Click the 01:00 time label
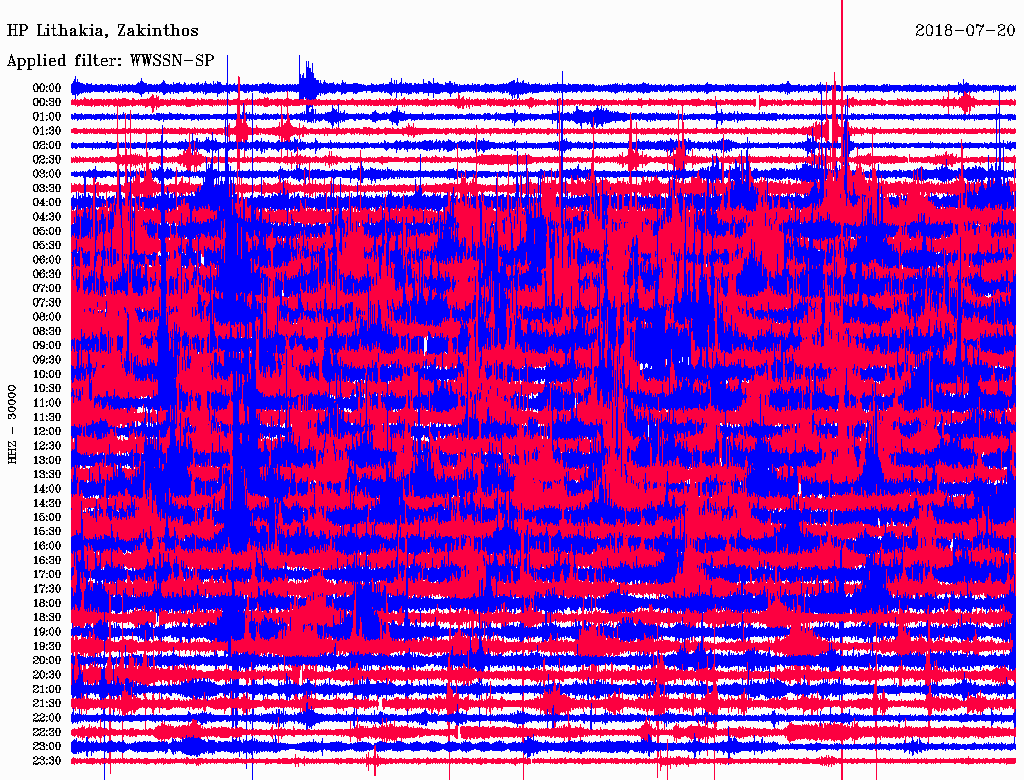Screen dimensions: 1024x780 coord(47,116)
